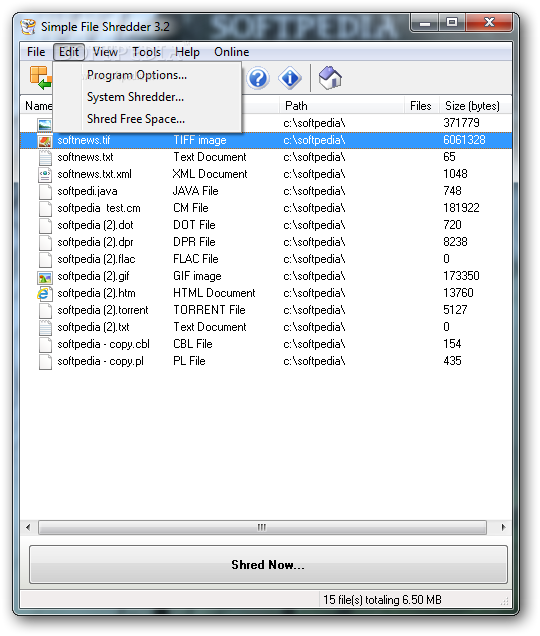The image size is (540, 636).
Task: Click the size value 173350
Action: (x=461, y=277)
